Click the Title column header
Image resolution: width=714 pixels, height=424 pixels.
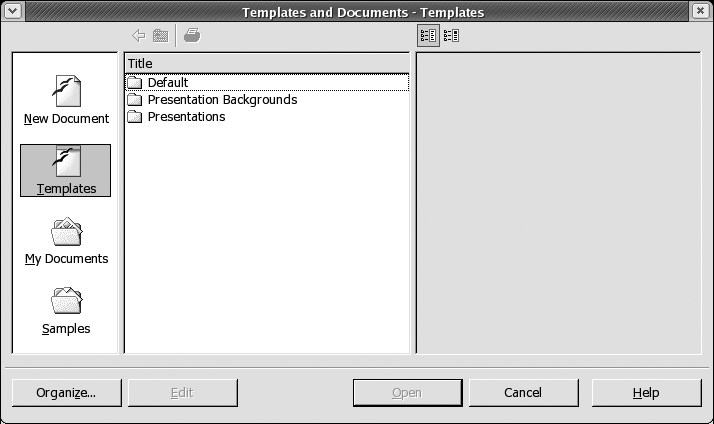click(x=267, y=64)
